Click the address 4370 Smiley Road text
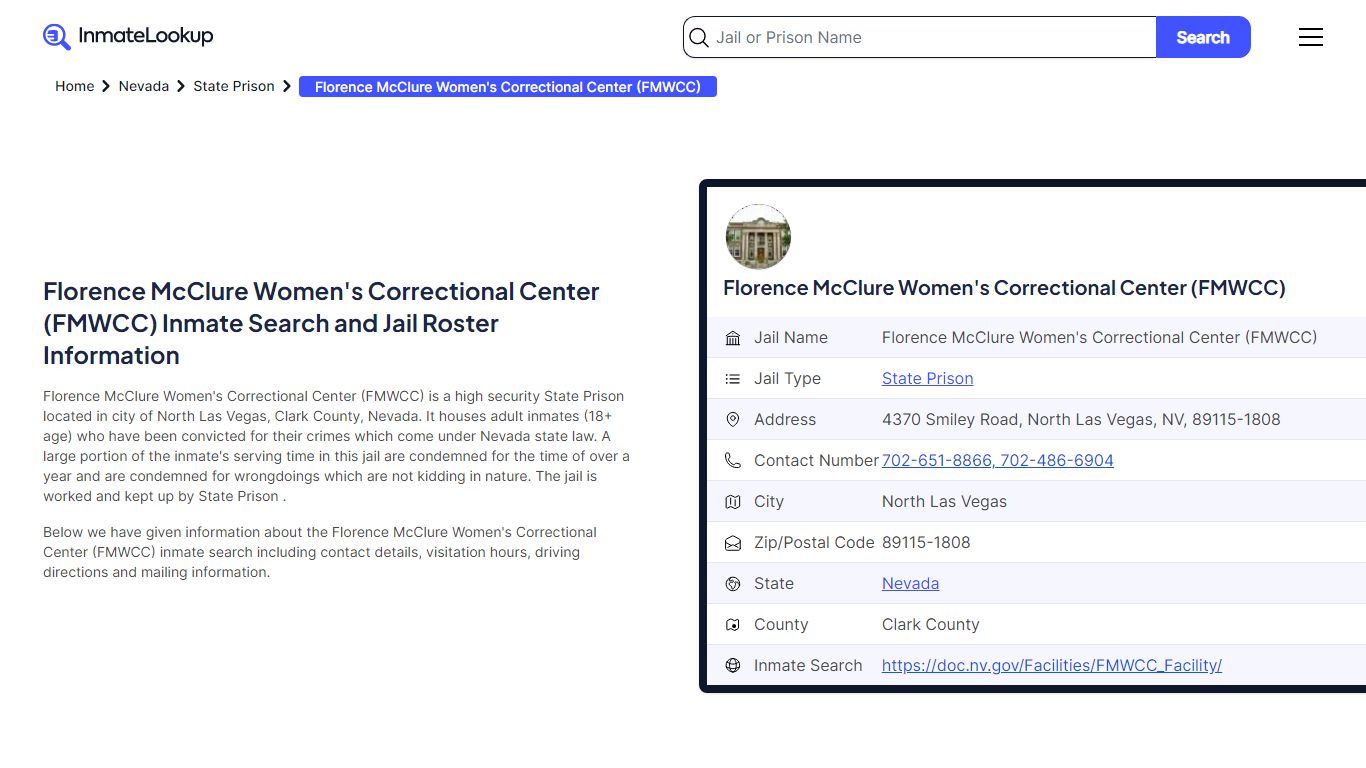Image resolution: width=1366 pixels, height=768 pixels. coord(1081,419)
